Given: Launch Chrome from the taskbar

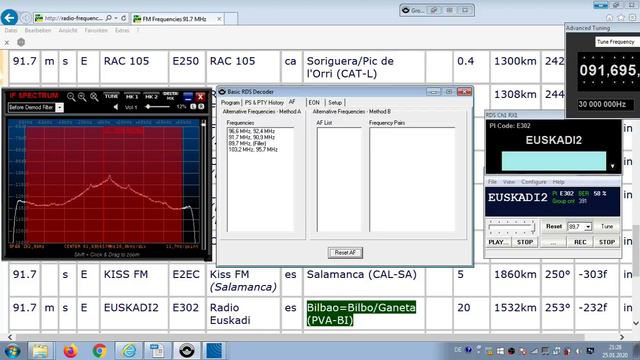Looking at the screenshot, I should (x=99, y=351).
